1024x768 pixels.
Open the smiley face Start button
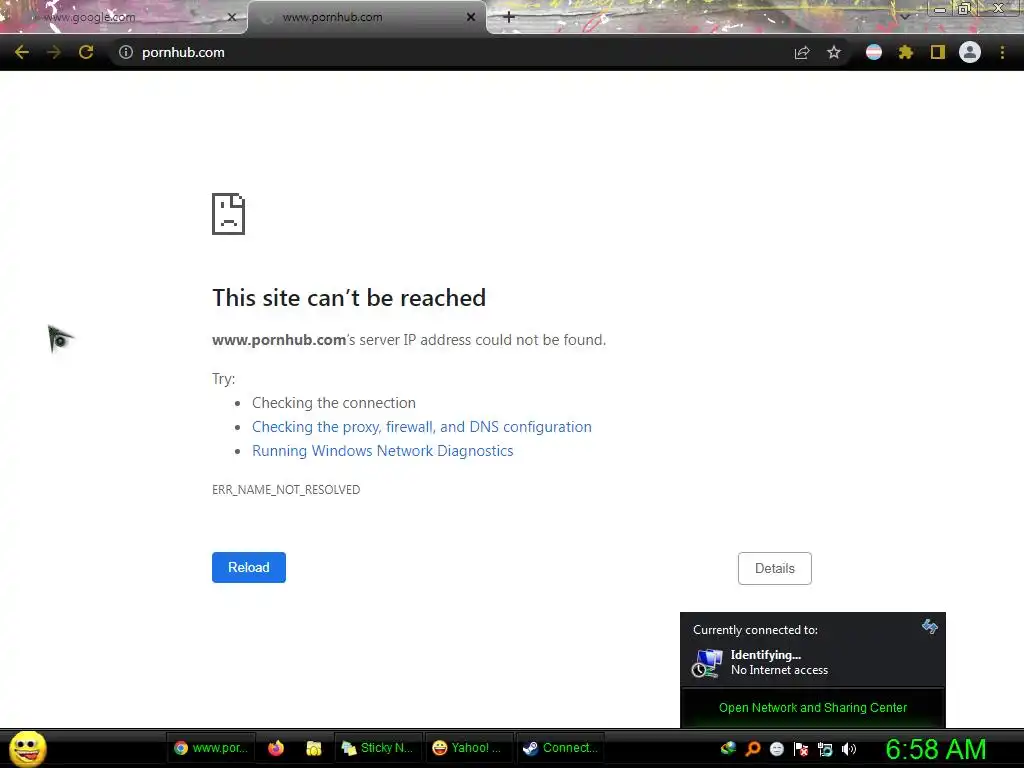27,748
